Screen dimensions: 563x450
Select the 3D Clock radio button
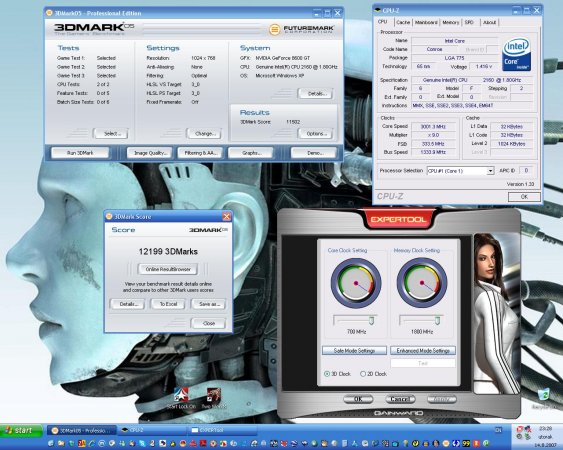pos(327,374)
